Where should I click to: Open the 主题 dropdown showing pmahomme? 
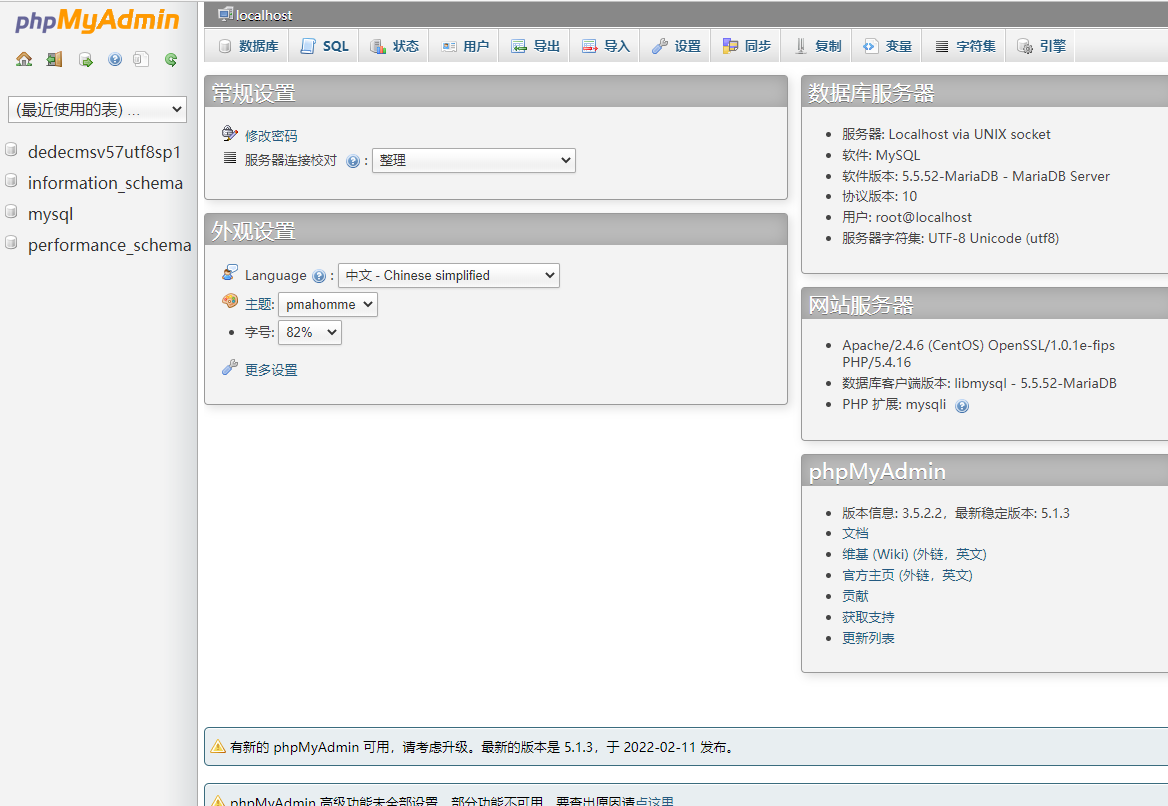pos(328,304)
